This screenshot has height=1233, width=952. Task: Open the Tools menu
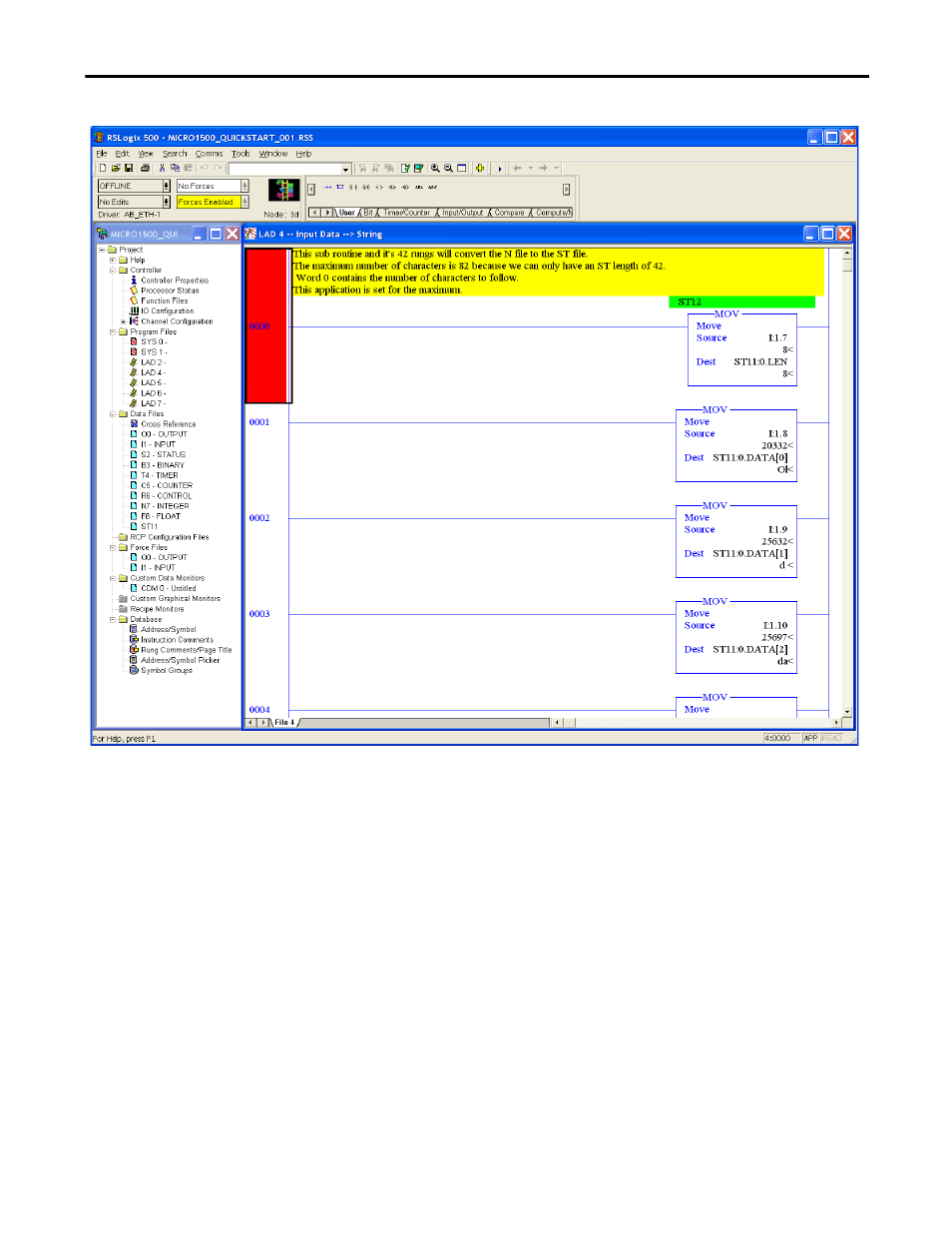pos(240,154)
